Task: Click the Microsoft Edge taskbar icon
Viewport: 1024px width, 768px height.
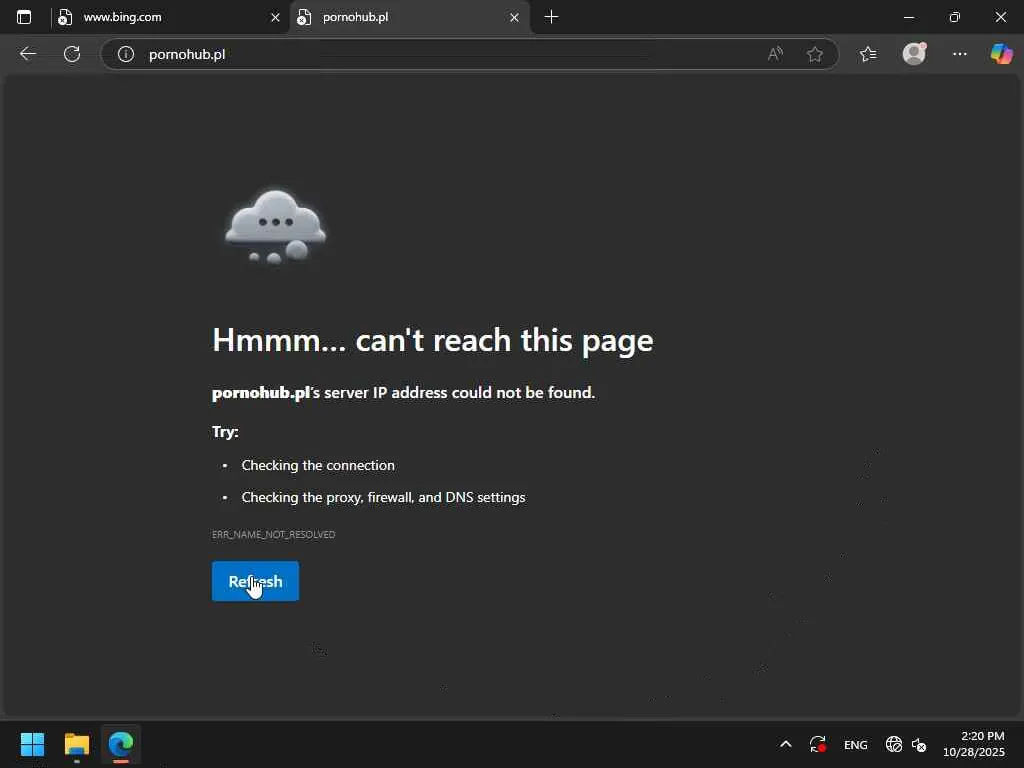Action: 121,744
